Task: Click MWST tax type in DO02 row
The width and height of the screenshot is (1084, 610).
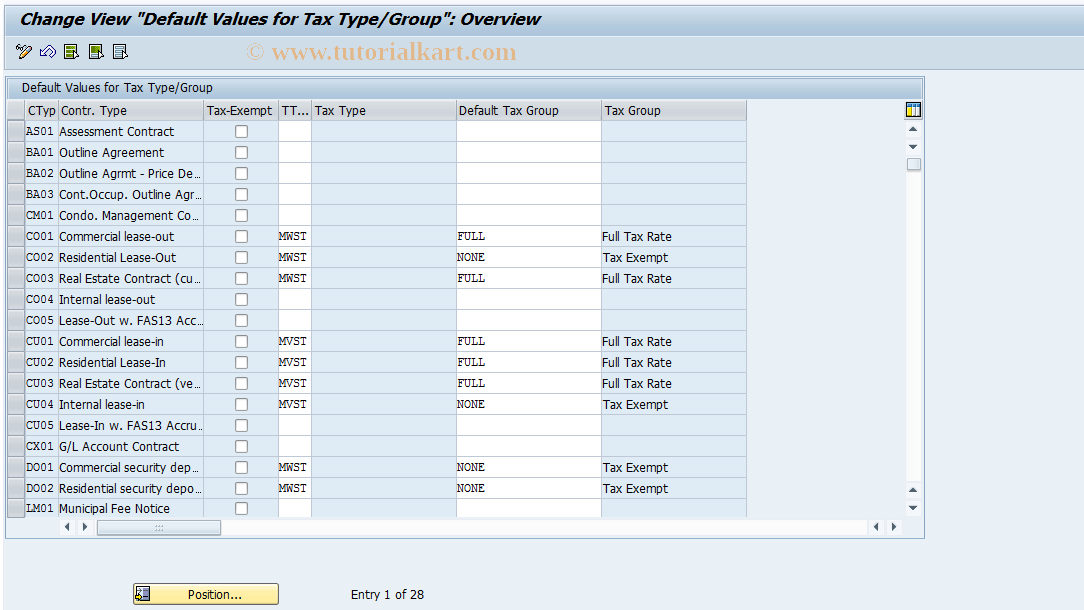Action: [293, 488]
